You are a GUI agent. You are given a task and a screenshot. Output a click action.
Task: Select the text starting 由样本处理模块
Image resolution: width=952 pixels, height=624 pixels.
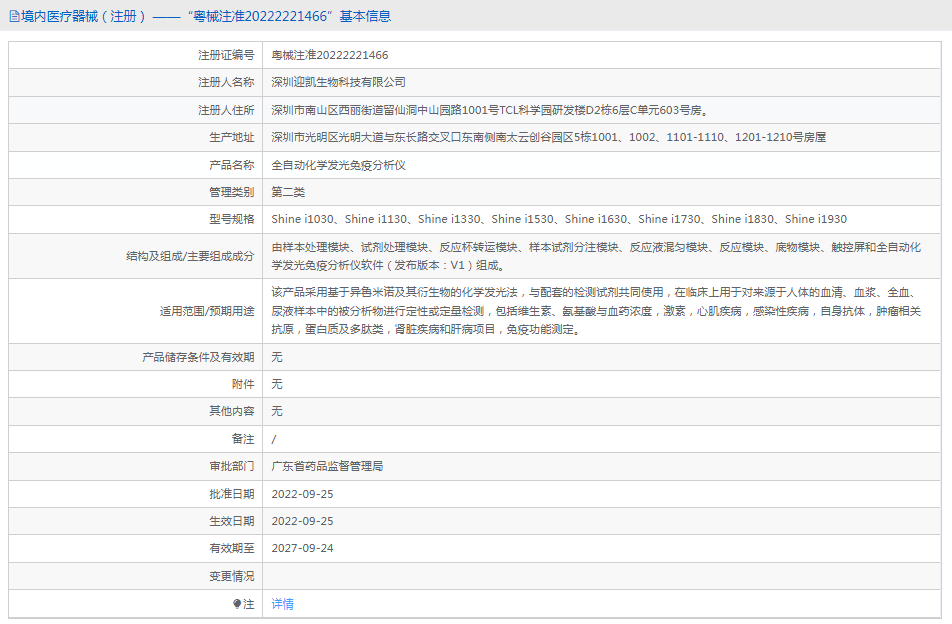pyautogui.click(x=596, y=256)
